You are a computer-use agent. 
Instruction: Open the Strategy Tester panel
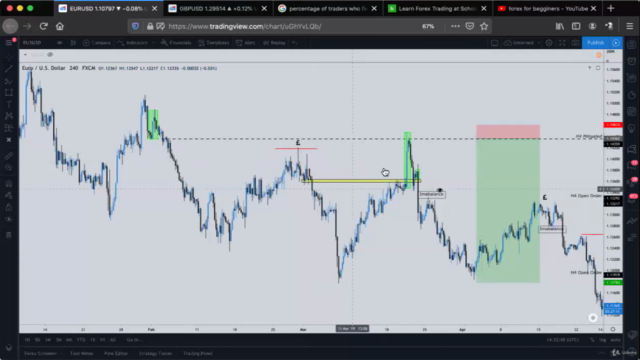click(155, 353)
